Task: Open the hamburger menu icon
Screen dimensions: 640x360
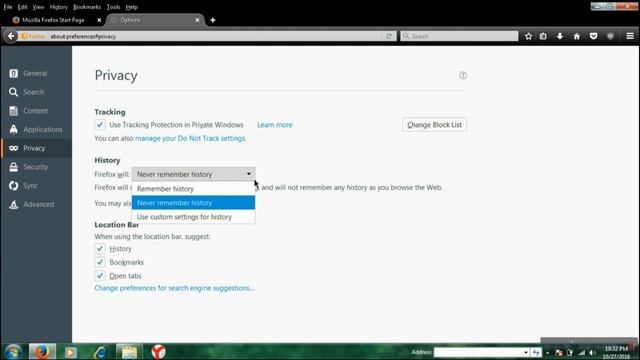Action: (x=630, y=36)
